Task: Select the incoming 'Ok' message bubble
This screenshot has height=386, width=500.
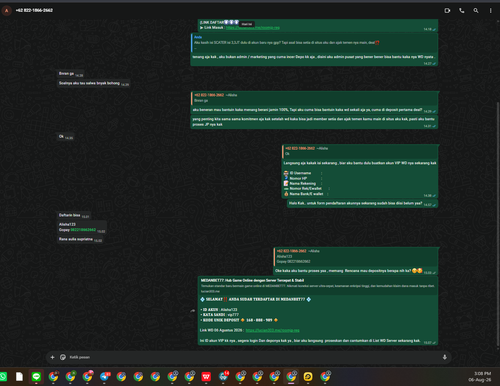Action: [x=65, y=136]
